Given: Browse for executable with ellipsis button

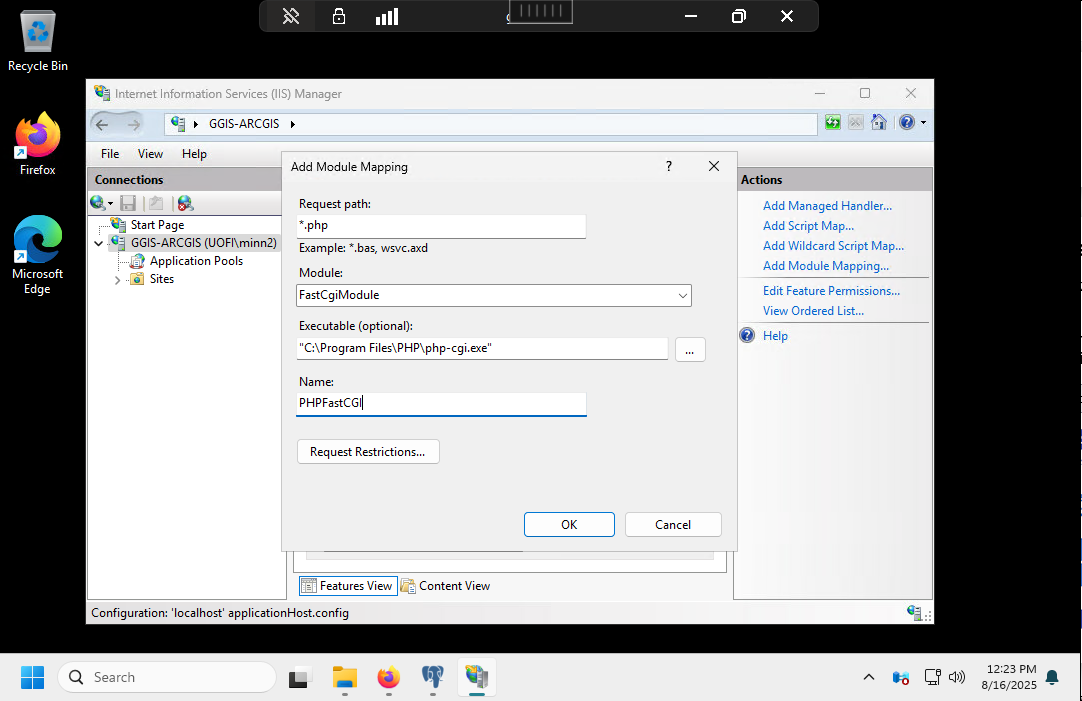Looking at the screenshot, I should [689, 350].
